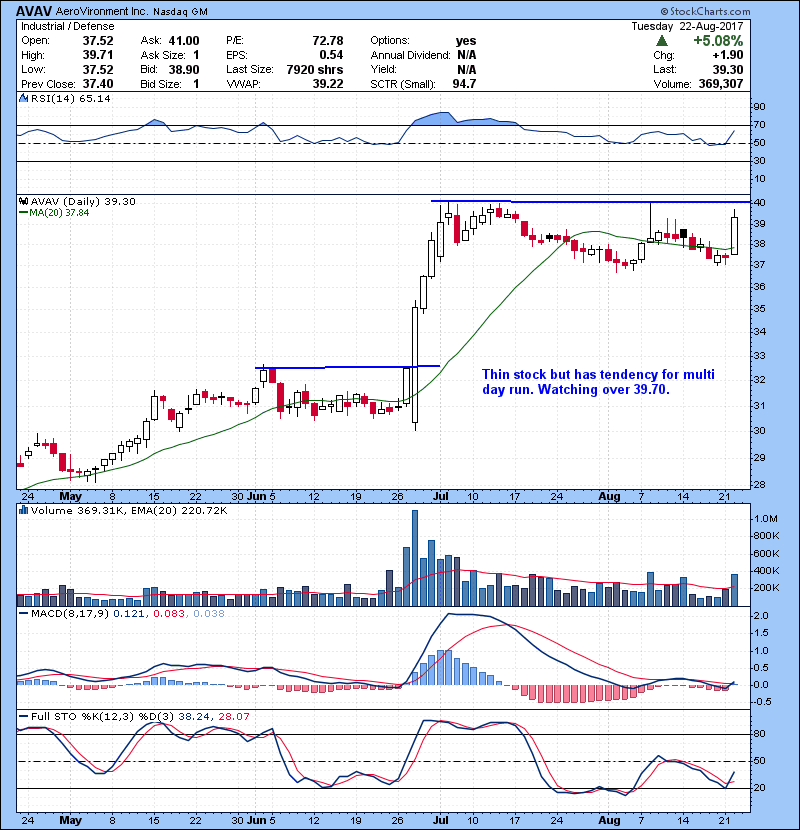Click the stochastic %D value 28.07
The height and width of the screenshot is (830, 800).
[233, 717]
